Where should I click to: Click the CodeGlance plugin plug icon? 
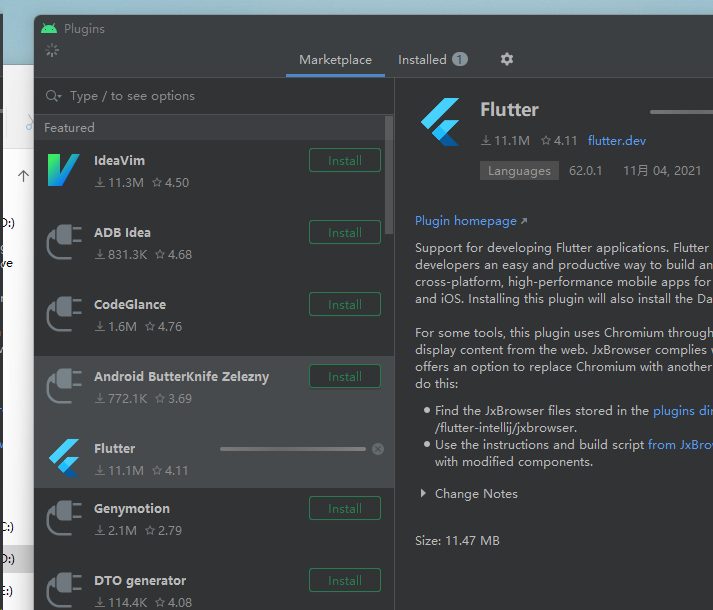(64, 314)
